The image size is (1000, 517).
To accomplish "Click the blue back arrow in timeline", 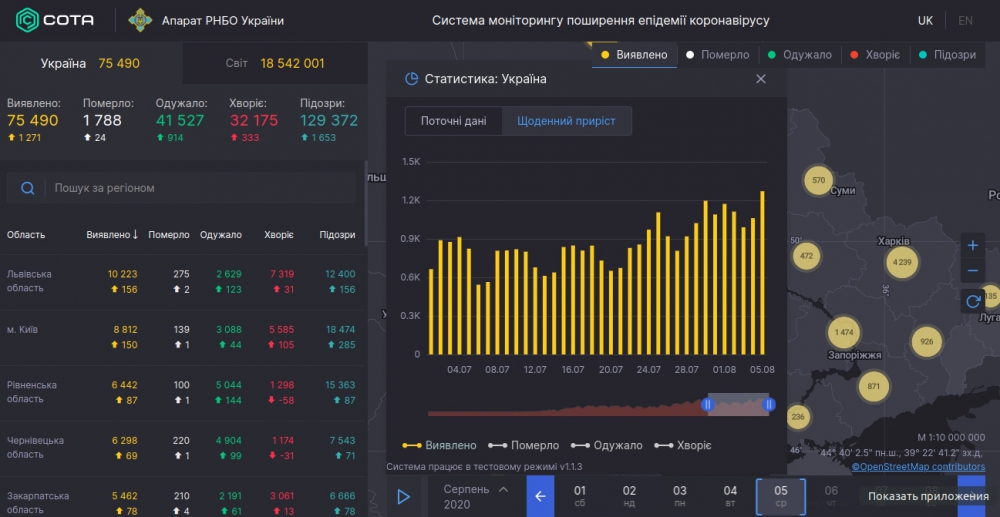I will [x=540, y=496].
